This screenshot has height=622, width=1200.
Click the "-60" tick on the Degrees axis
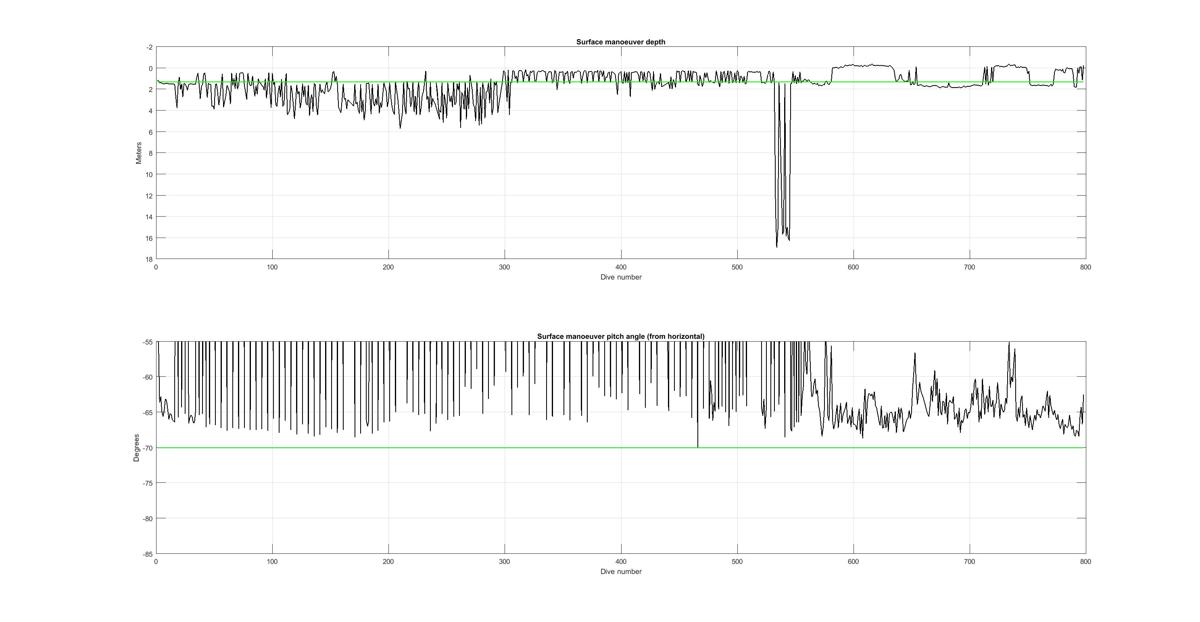pyautogui.click(x=148, y=377)
